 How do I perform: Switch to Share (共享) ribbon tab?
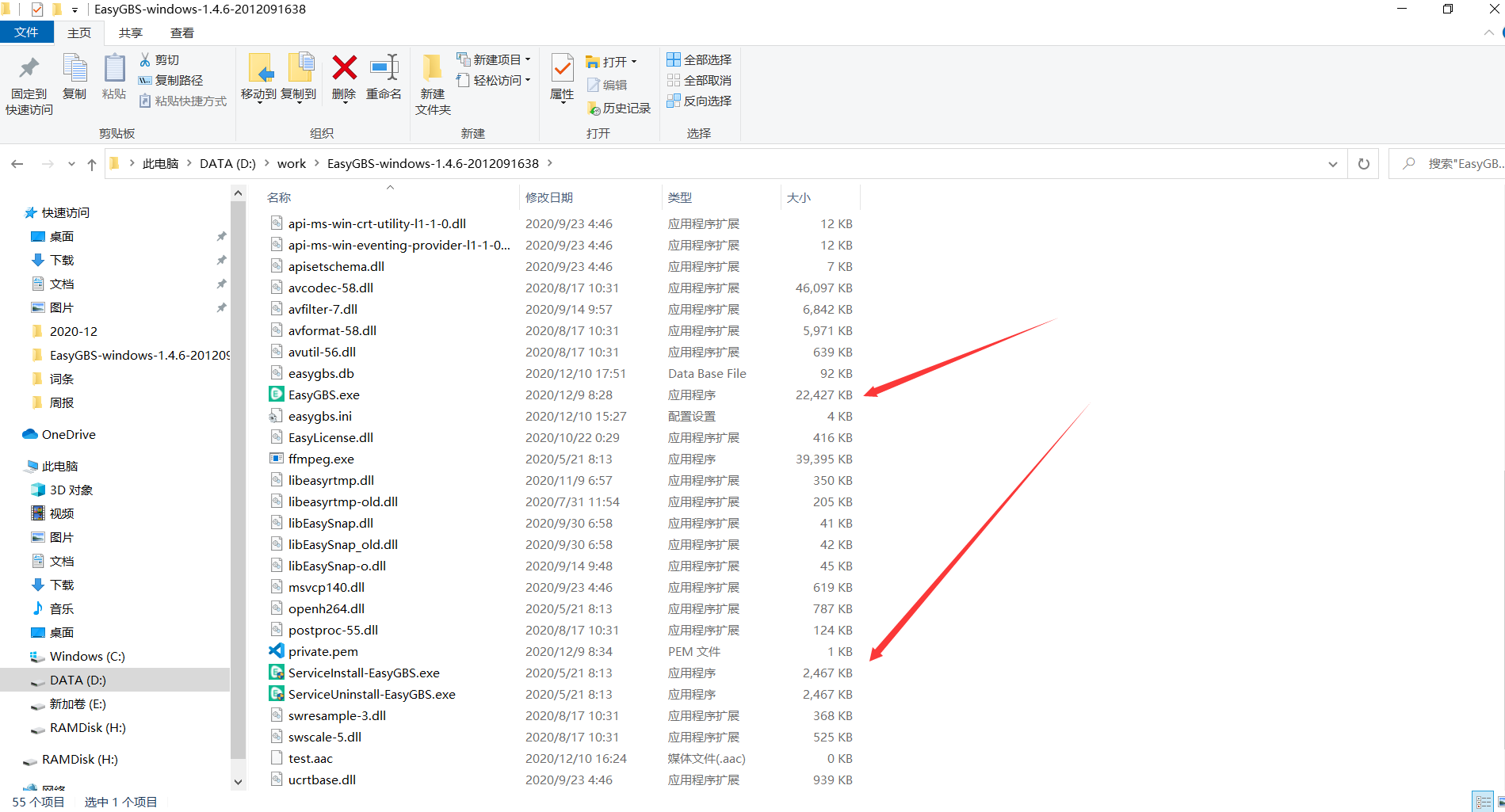pyautogui.click(x=131, y=32)
